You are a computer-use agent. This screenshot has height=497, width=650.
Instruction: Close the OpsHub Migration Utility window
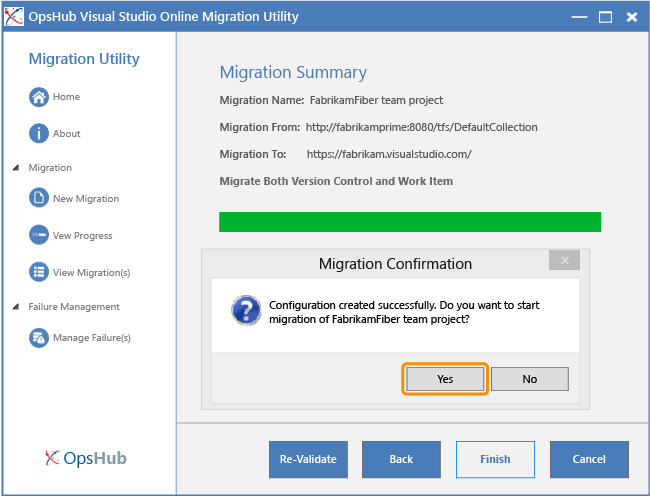[632, 17]
